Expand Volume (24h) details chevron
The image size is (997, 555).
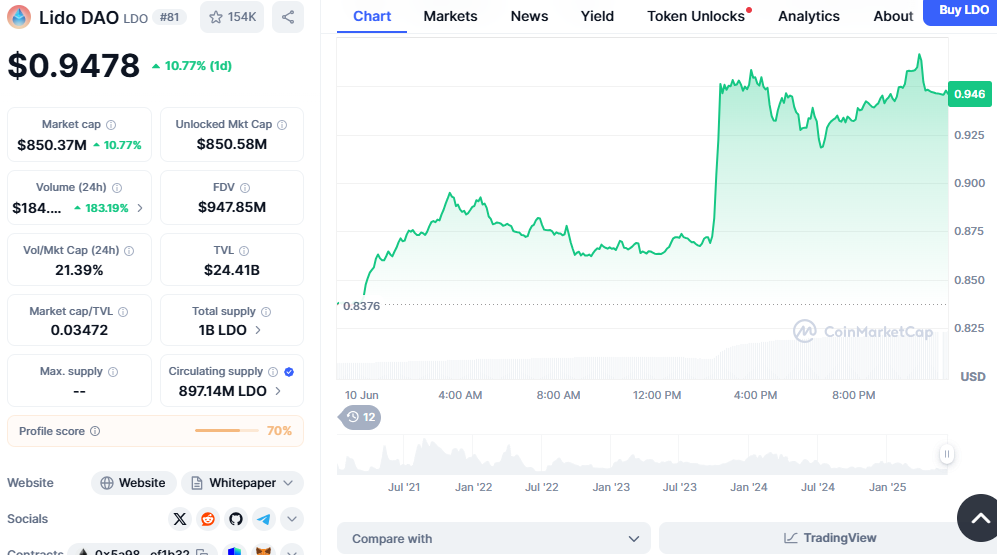[140, 208]
